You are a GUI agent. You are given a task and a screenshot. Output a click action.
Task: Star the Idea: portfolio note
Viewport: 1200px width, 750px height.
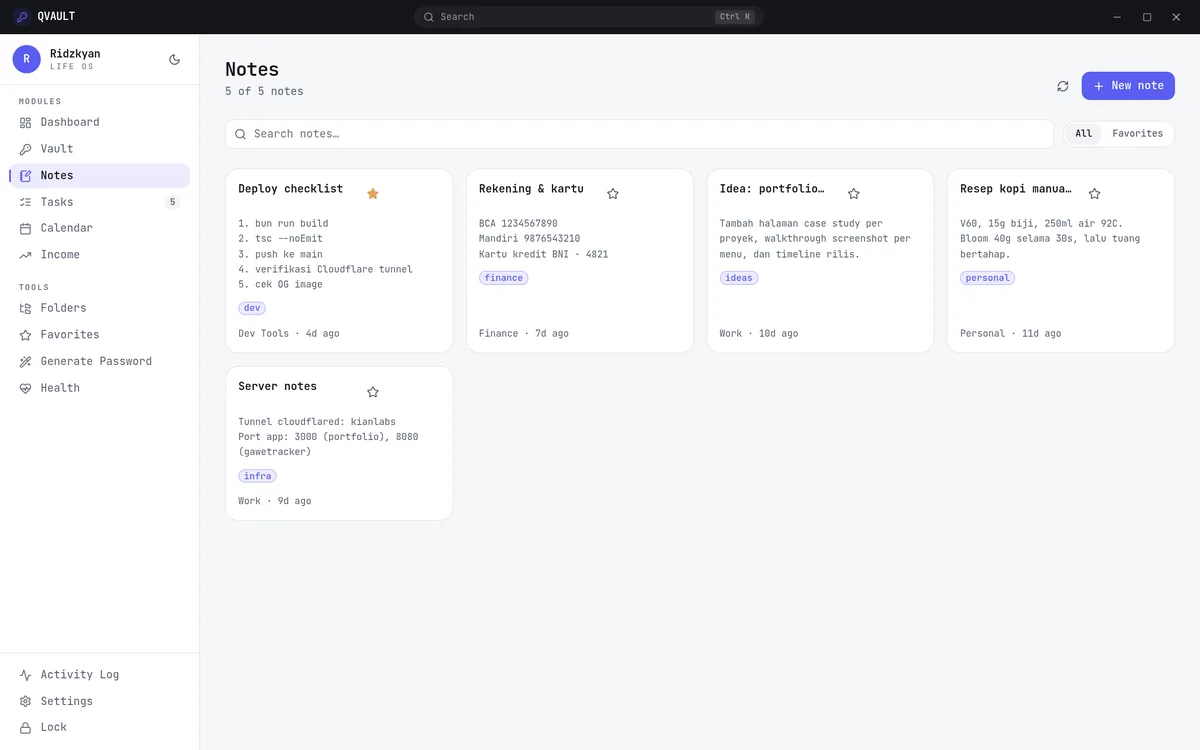854,193
